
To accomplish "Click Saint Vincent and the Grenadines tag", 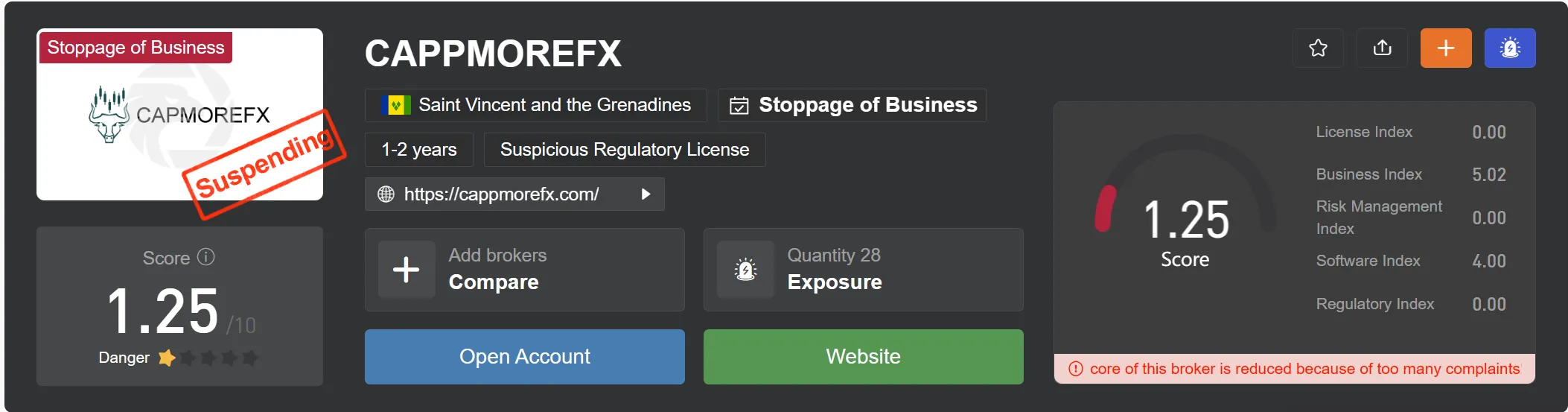I will (535, 105).
